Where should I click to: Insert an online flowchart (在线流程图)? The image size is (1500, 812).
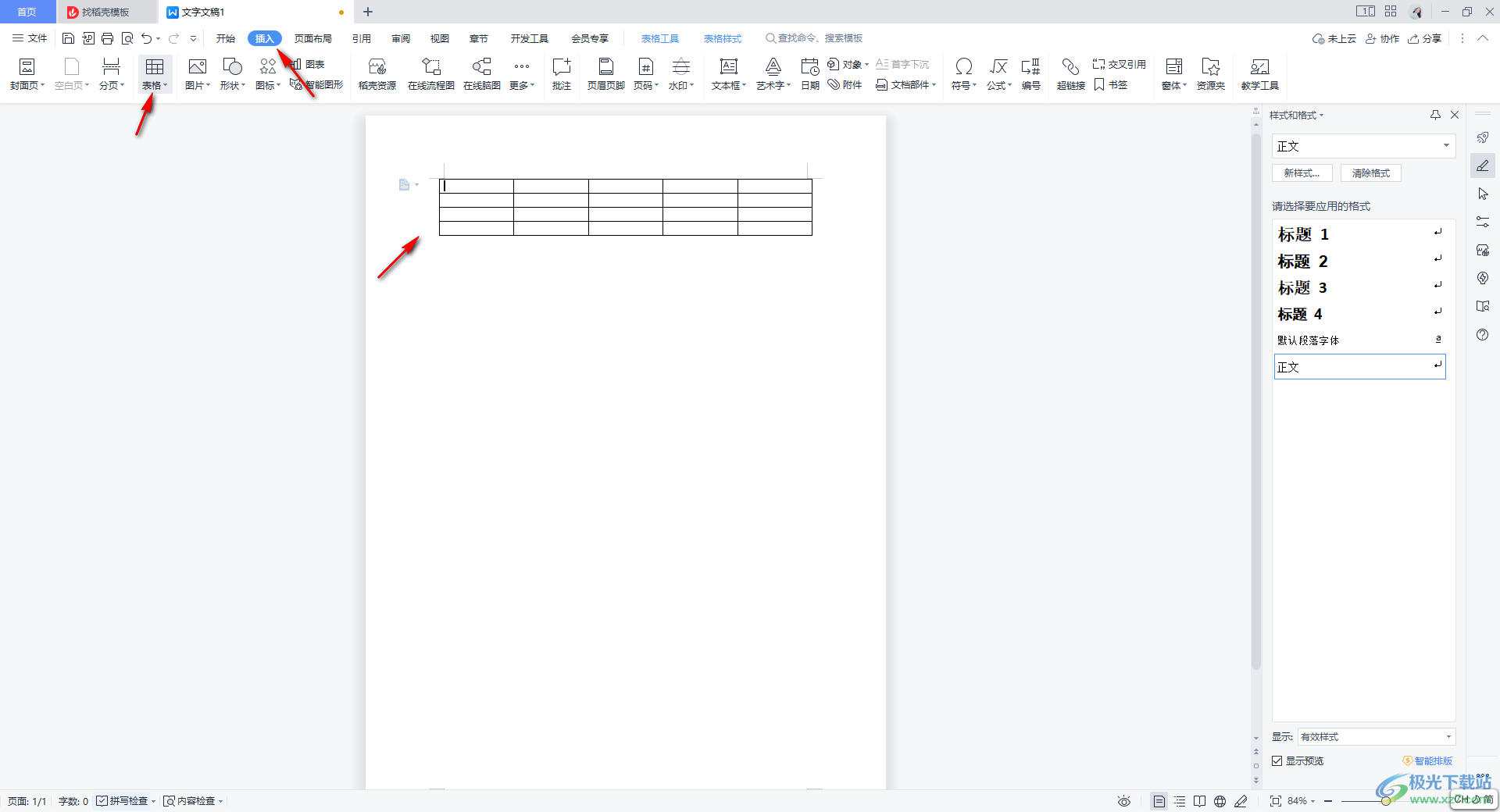click(431, 74)
